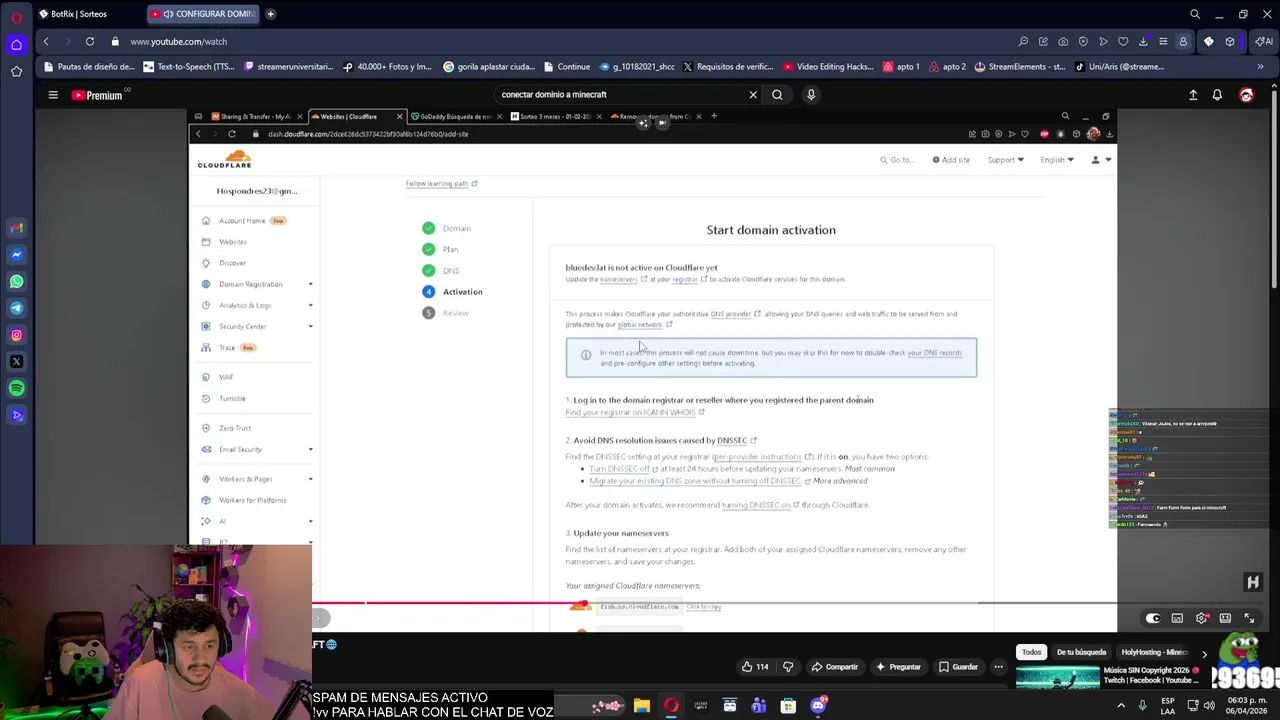1280x720 pixels.
Task: Select the De tu búsqueda chip
Action: 1081,652
